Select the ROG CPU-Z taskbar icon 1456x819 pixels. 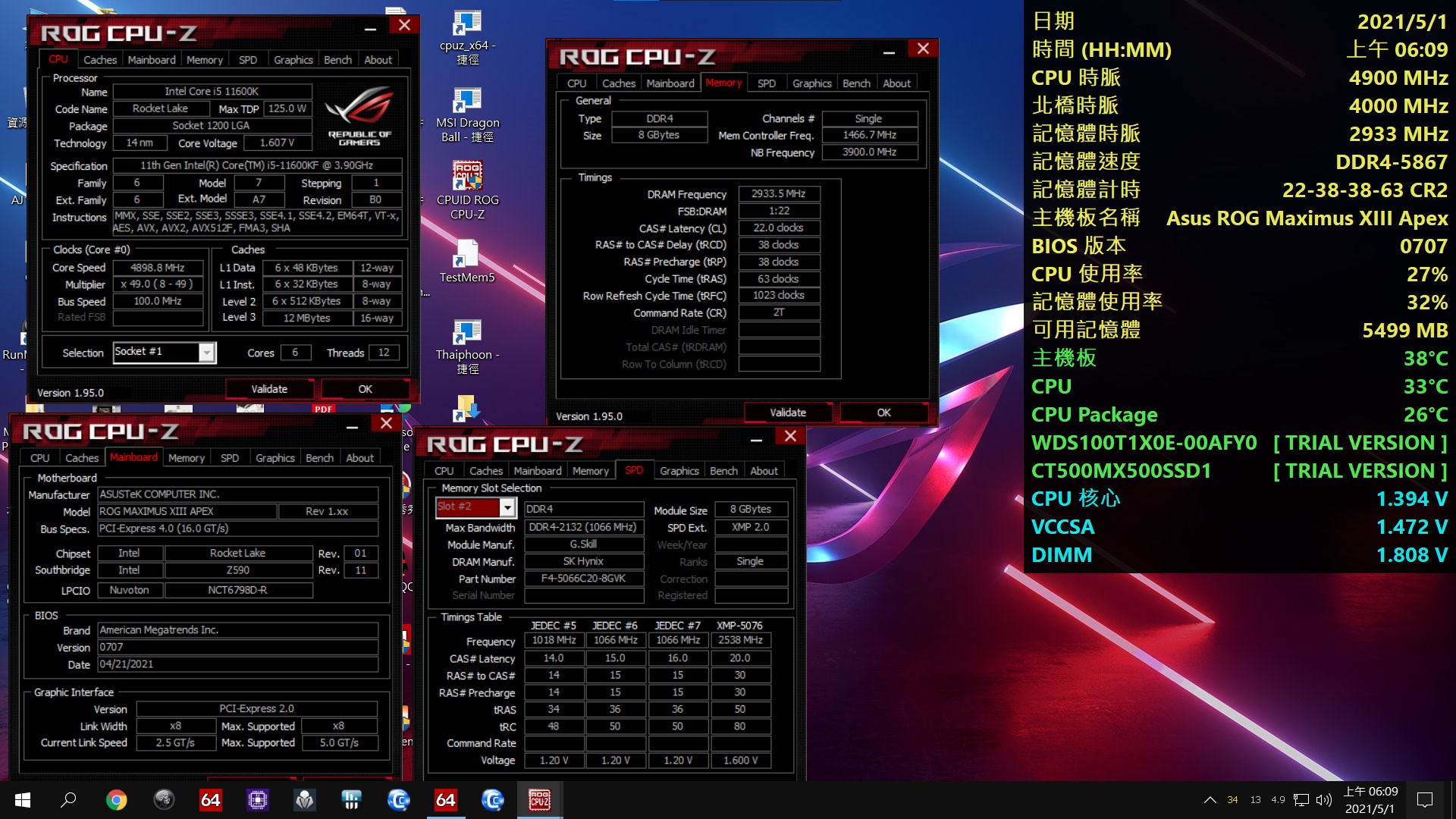(x=540, y=800)
